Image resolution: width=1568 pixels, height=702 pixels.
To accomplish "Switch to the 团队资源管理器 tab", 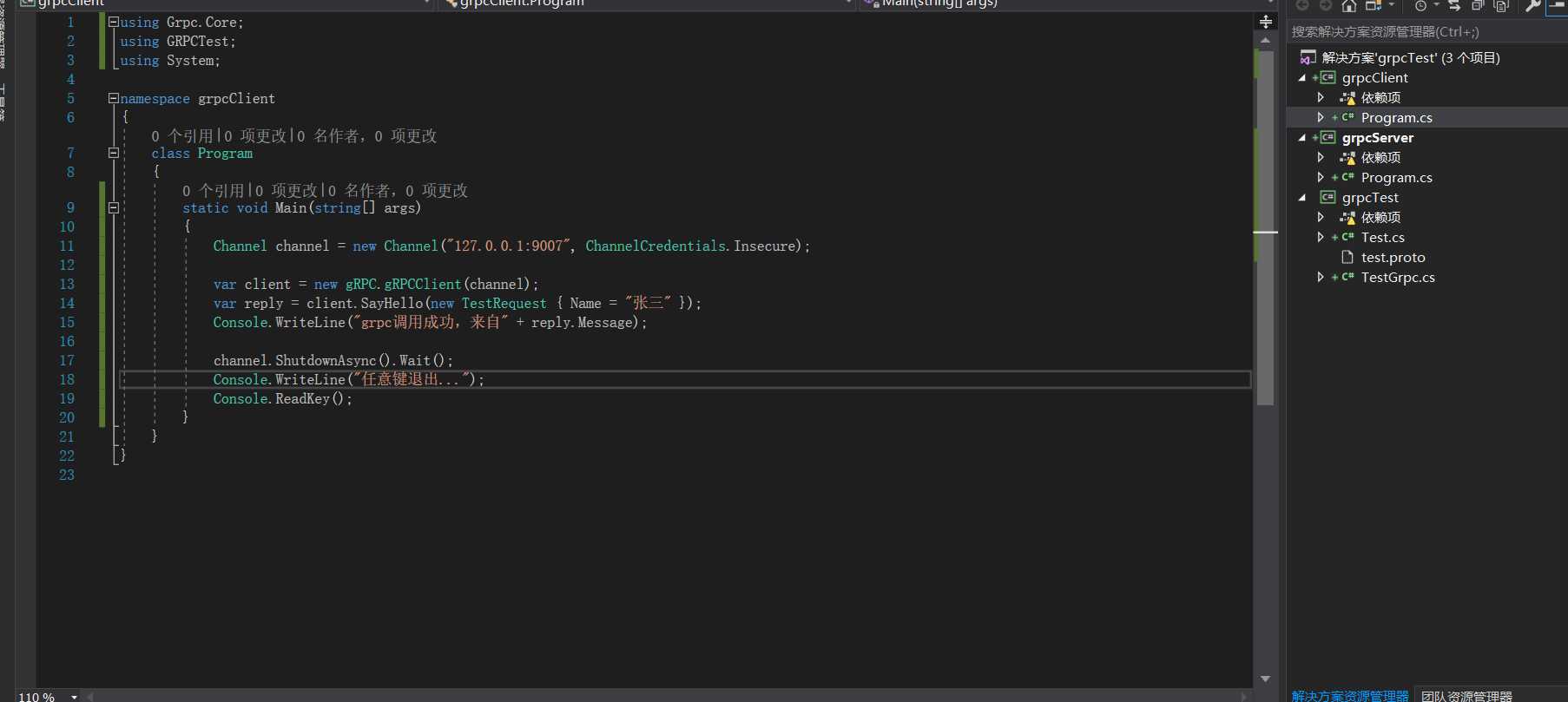I will [1466, 696].
